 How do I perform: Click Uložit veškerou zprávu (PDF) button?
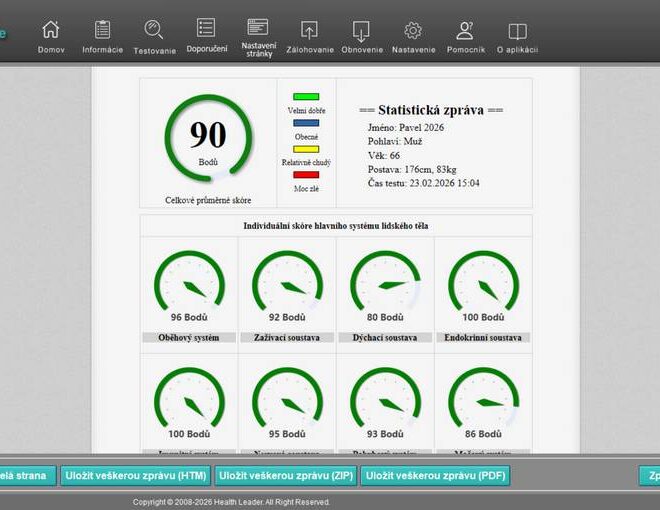pos(435,475)
